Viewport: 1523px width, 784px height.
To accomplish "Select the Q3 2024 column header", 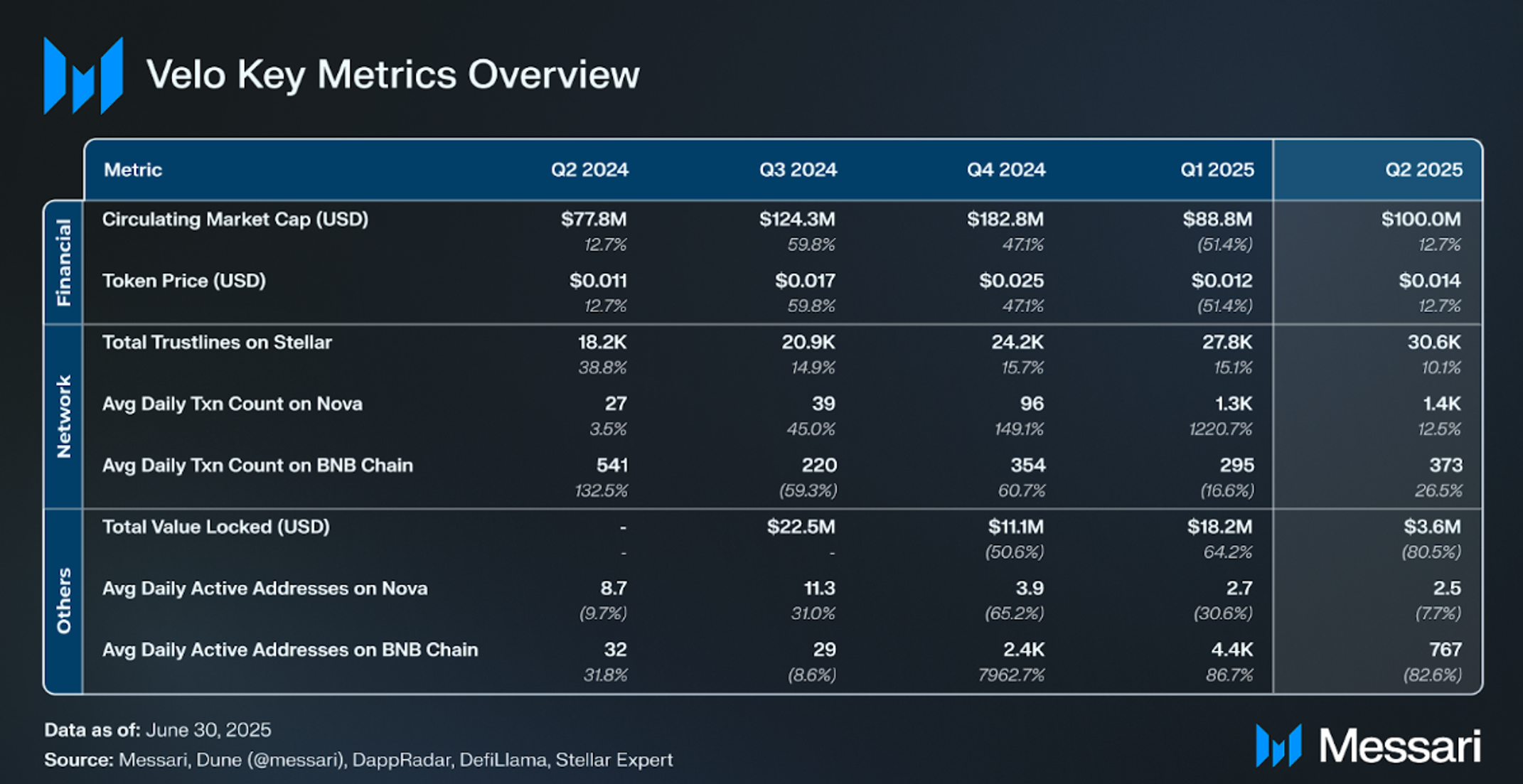I will pos(798,170).
